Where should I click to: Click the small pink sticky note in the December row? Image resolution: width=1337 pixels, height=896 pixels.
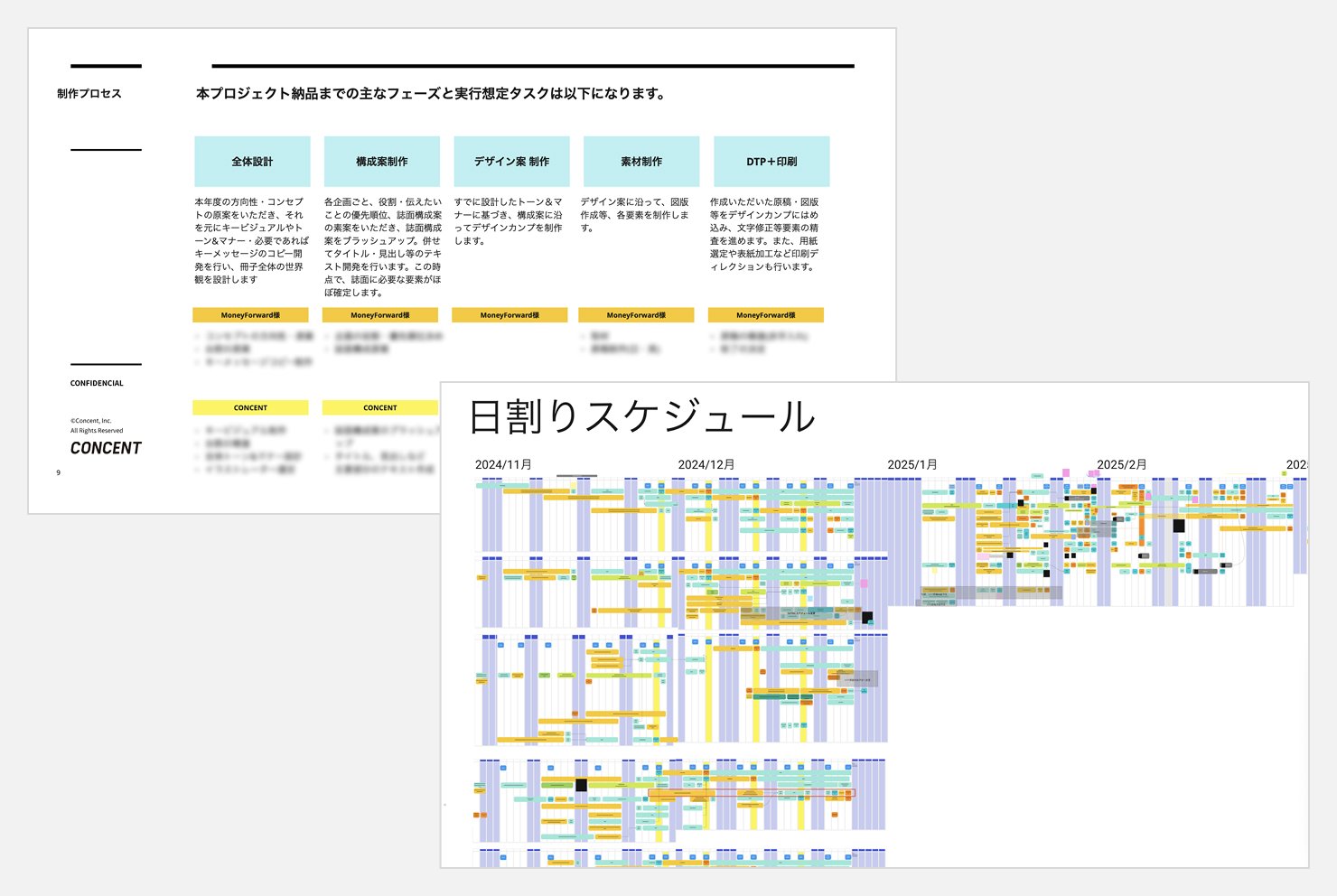coord(865,583)
